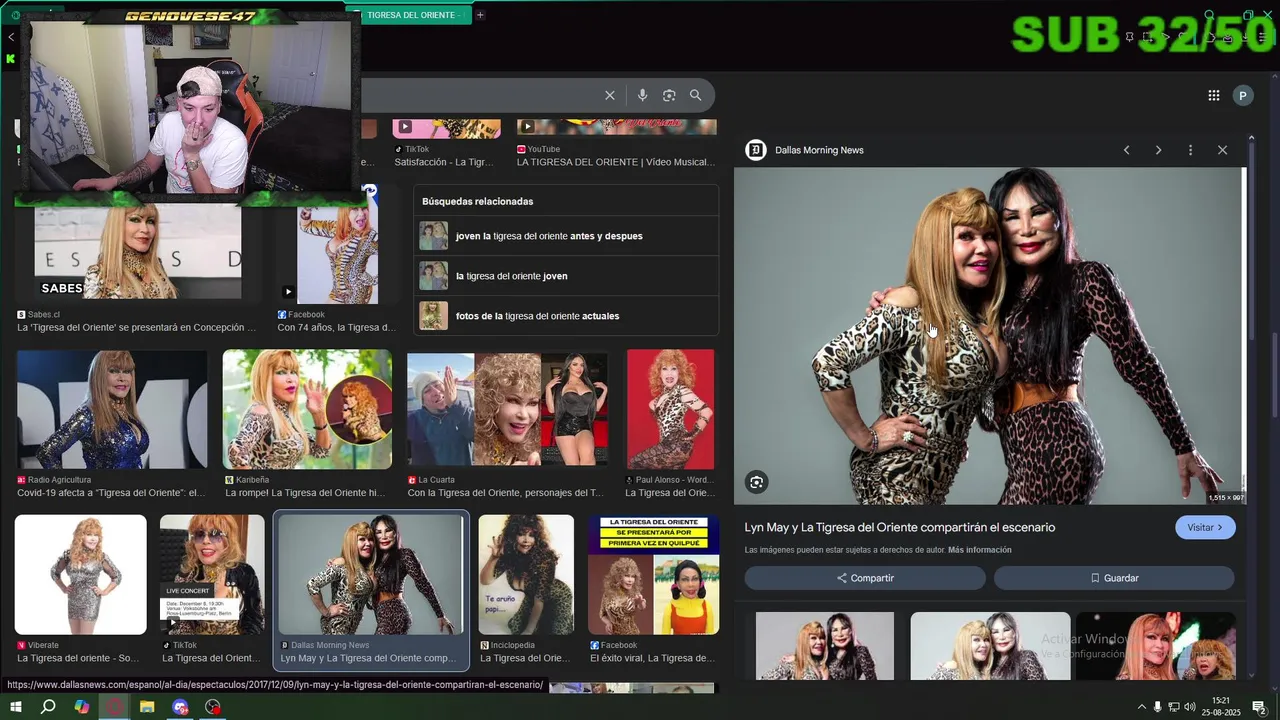Open the Sabes.cl image result thumbnail
1280x720 pixels.
pyautogui.click(x=138, y=251)
